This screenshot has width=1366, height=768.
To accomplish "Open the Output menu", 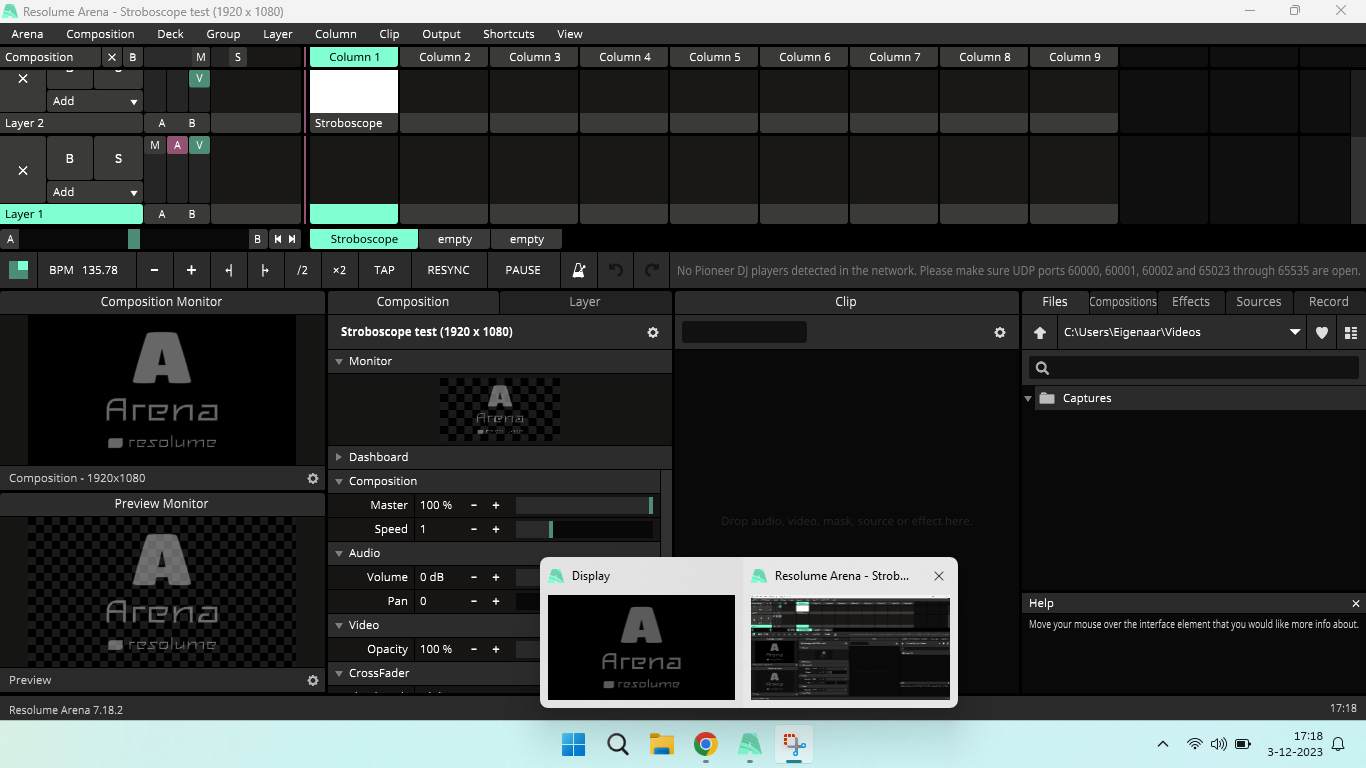I will (441, 34).
